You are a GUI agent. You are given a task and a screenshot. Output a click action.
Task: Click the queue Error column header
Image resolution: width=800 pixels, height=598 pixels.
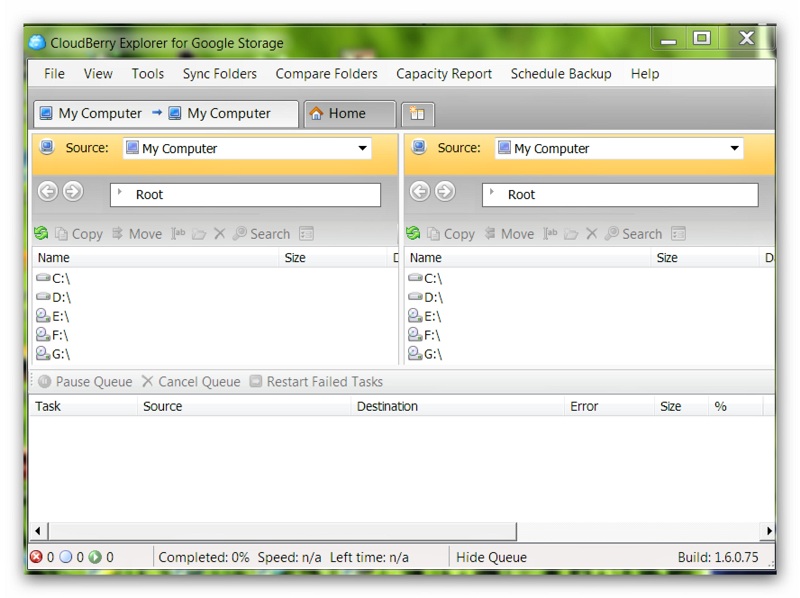click(609, 407)
